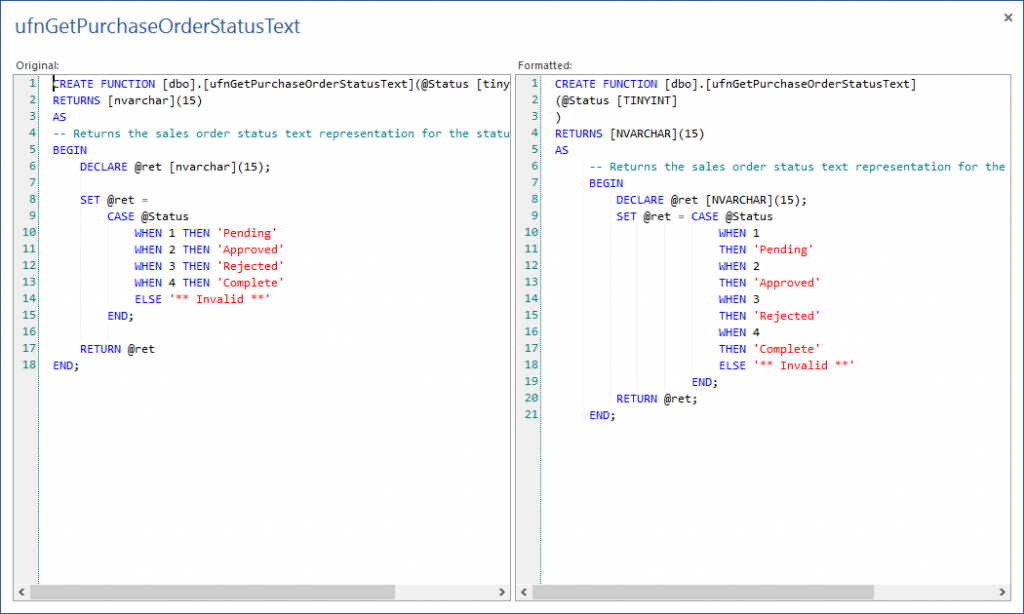The image size is (1024, 614).
Task: Click the left scroll arrow under the Formatted pane
Action: 523,592
